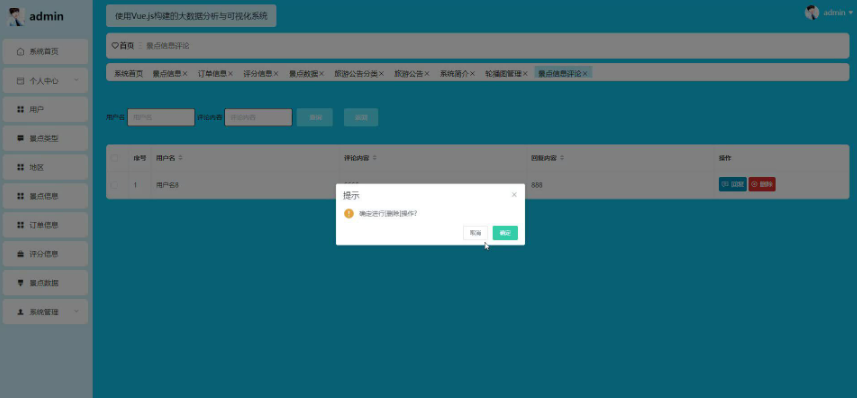The height and width of the screenshot is (398, 857).
Task: Tick the checkbox for row 1
Action: pyautogui.click(x=115, y=185)
